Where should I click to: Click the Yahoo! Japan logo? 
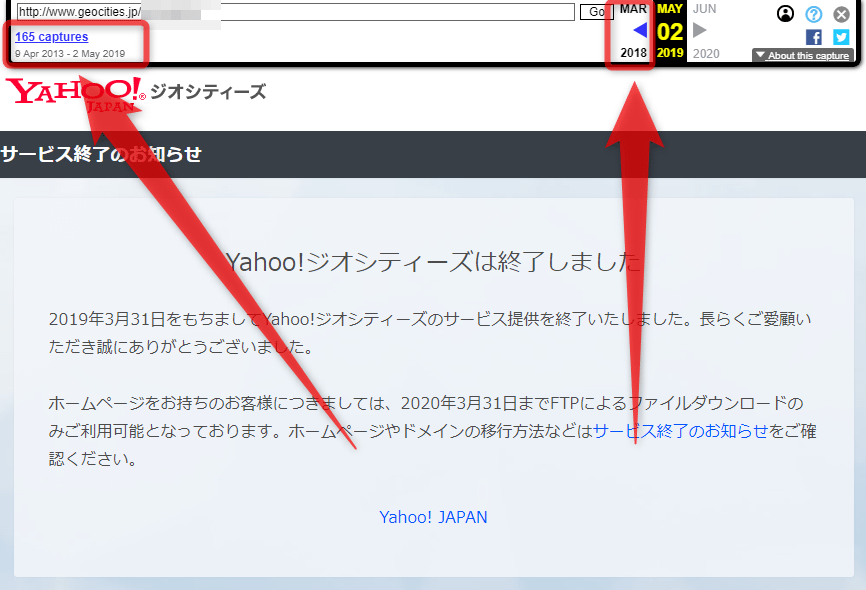(x=76, y=94)
